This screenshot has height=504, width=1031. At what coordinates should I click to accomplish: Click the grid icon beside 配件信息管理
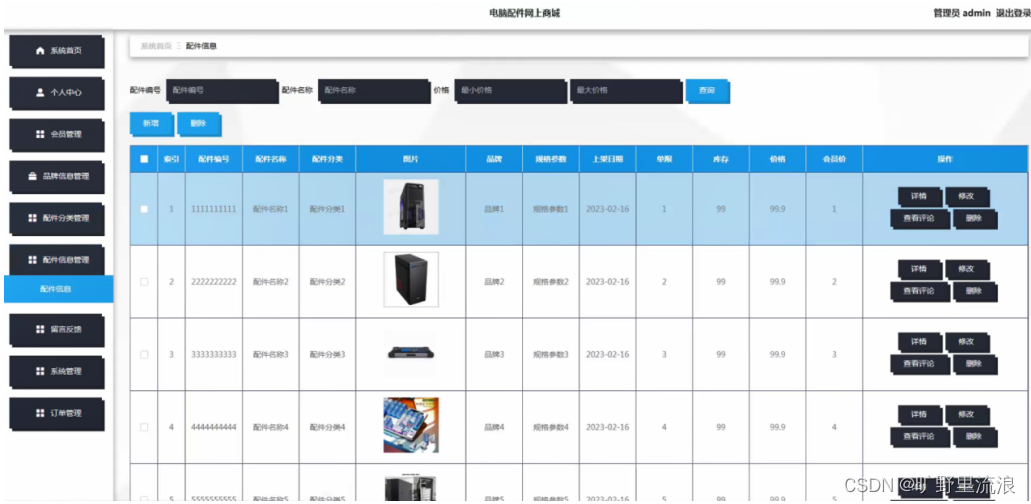pyautogui.click(x=32, y=260)
